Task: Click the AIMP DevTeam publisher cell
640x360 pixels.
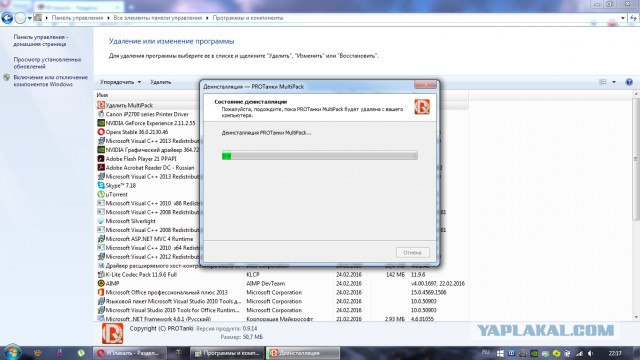Action: click(266, 284)
